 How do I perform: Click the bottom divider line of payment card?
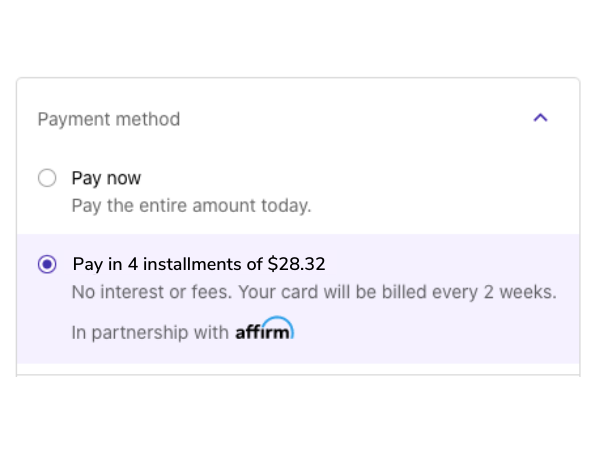[x=298, y=375]
